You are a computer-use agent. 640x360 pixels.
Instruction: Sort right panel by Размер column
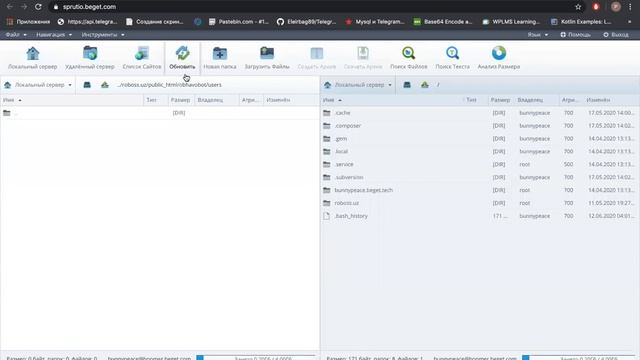click(x=500, y=100)
